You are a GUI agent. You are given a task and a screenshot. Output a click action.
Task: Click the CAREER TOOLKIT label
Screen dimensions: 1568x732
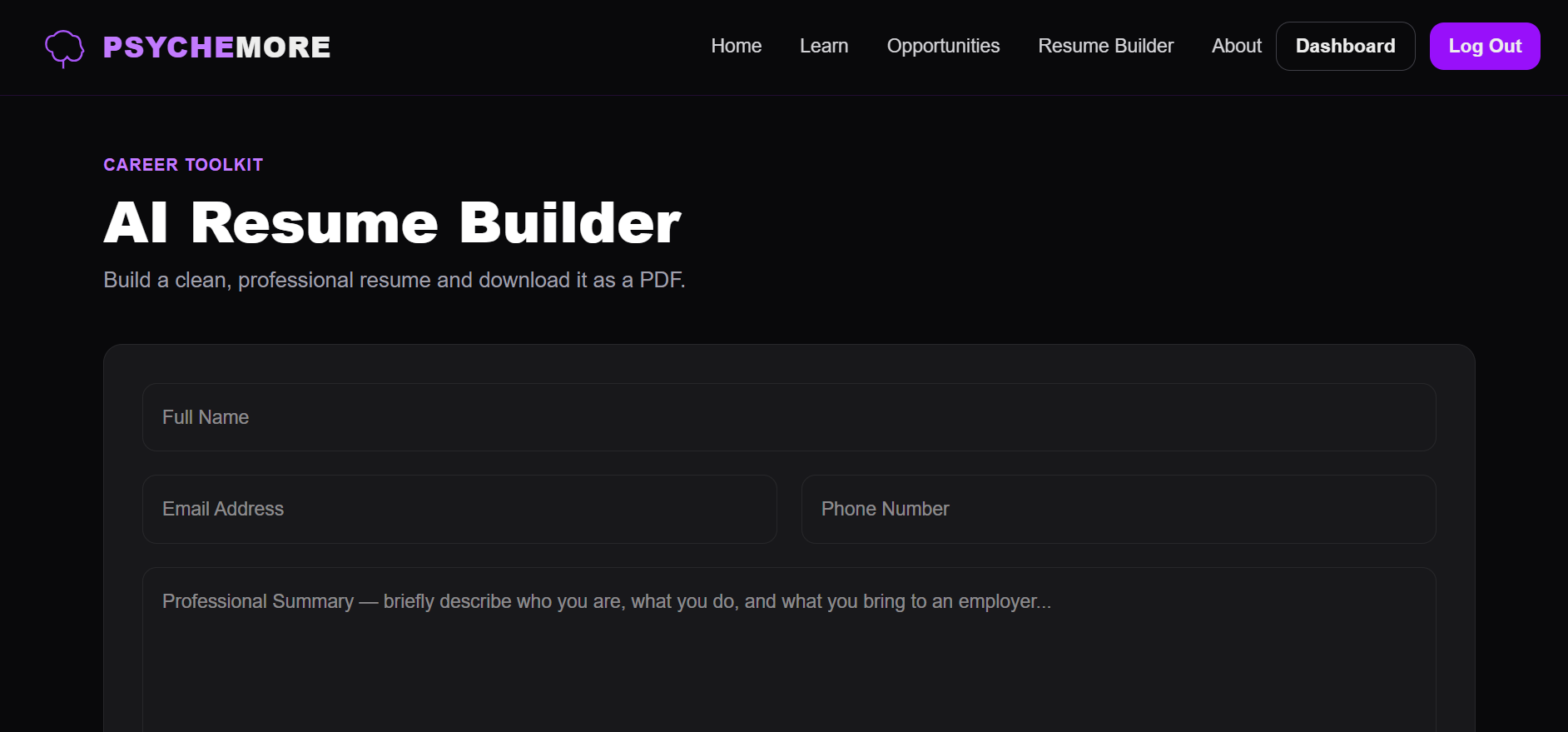coord(183,165)
